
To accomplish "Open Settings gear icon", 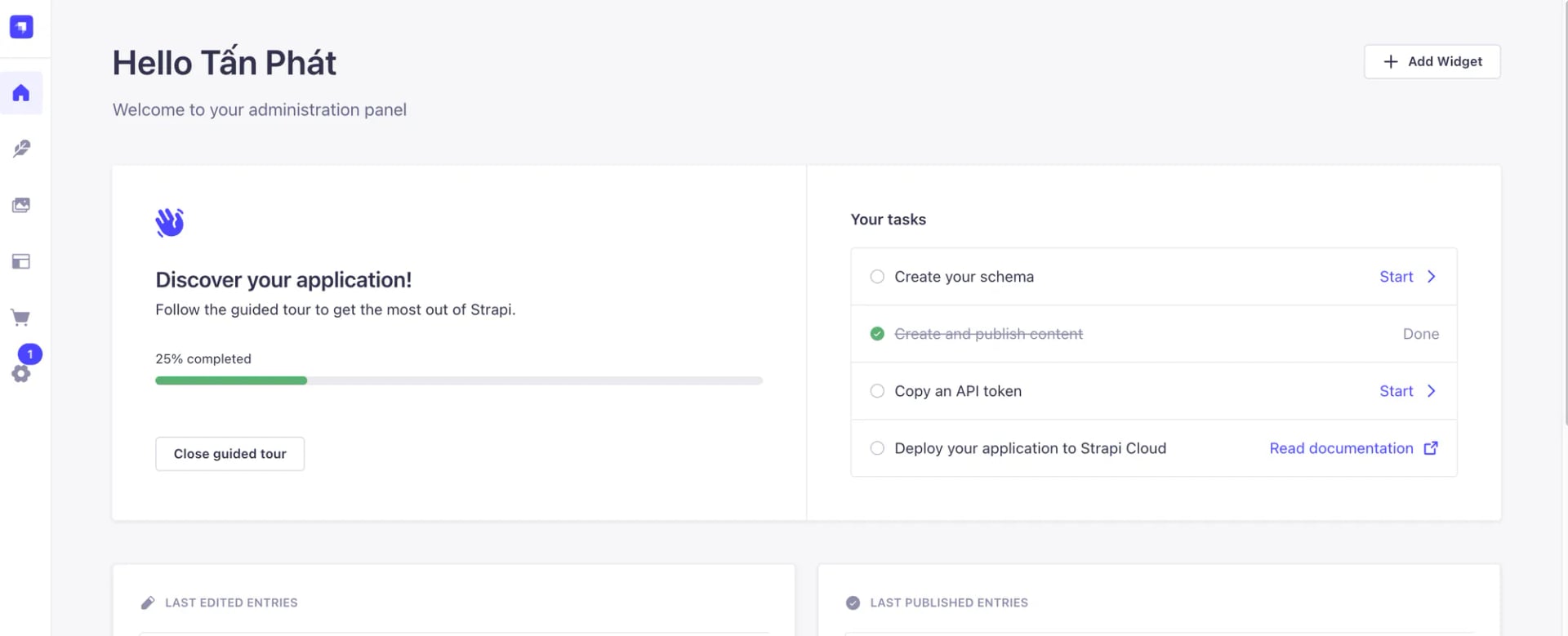I will coord(21,374).
